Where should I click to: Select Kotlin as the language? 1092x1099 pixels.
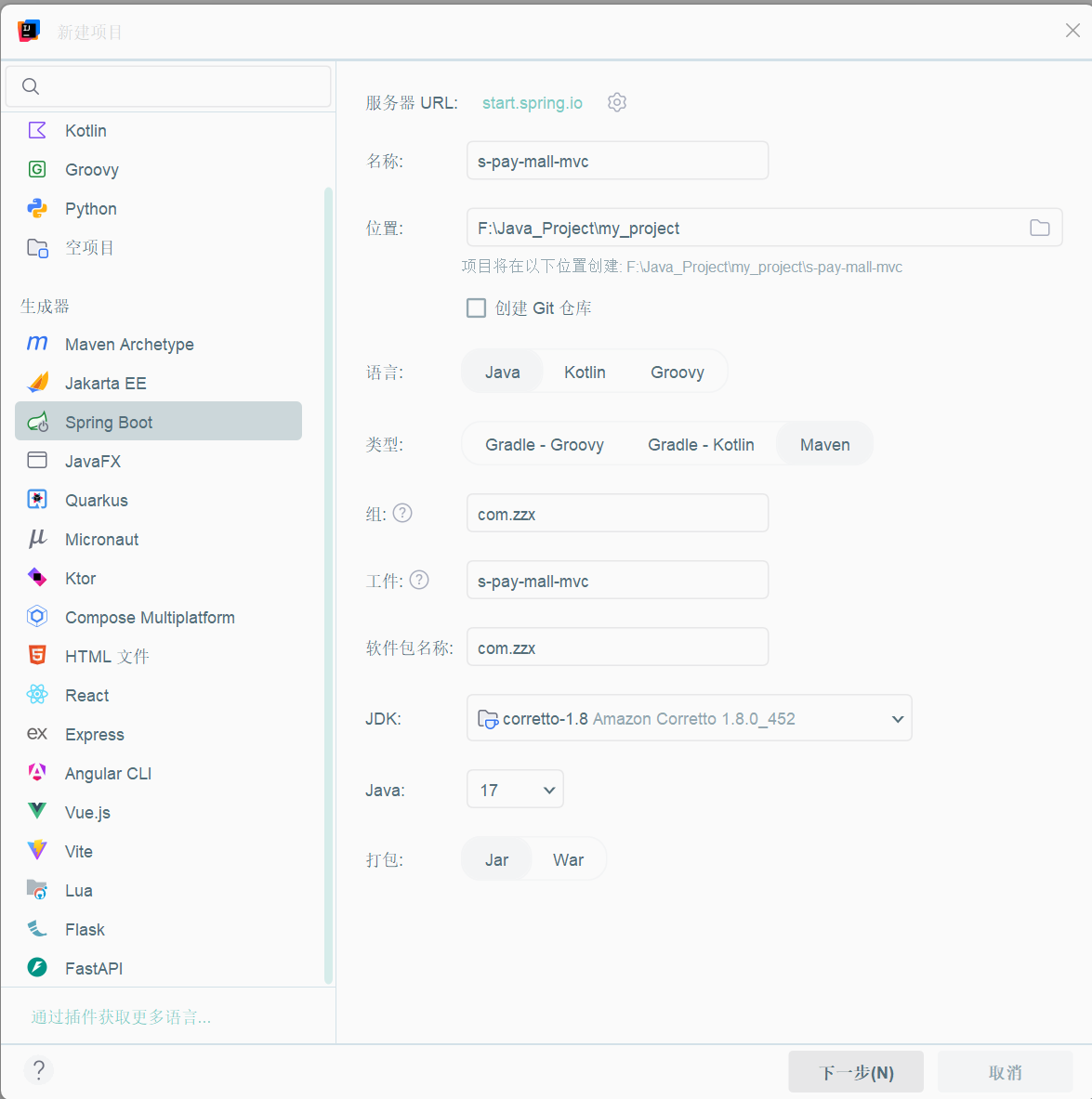pyautogui.click(x=585, y=372)
